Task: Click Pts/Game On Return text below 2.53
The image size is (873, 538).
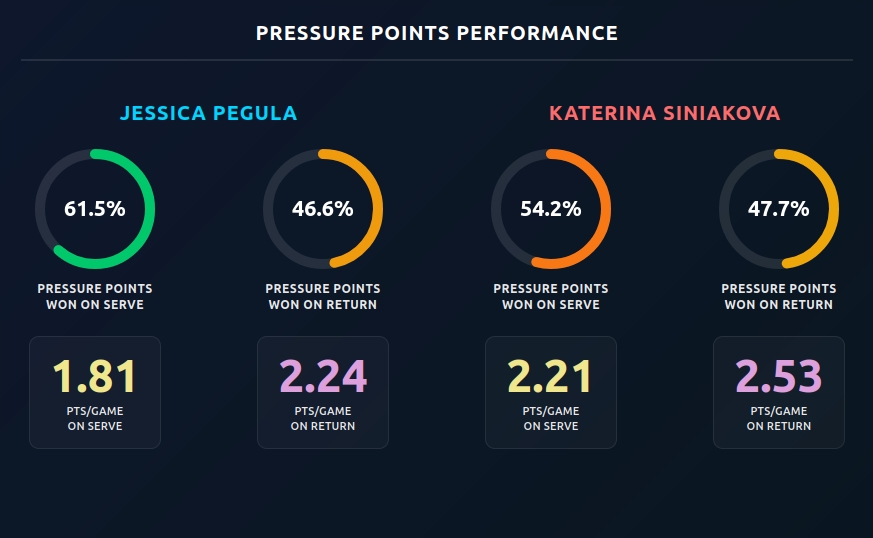Action: (778, 418)
